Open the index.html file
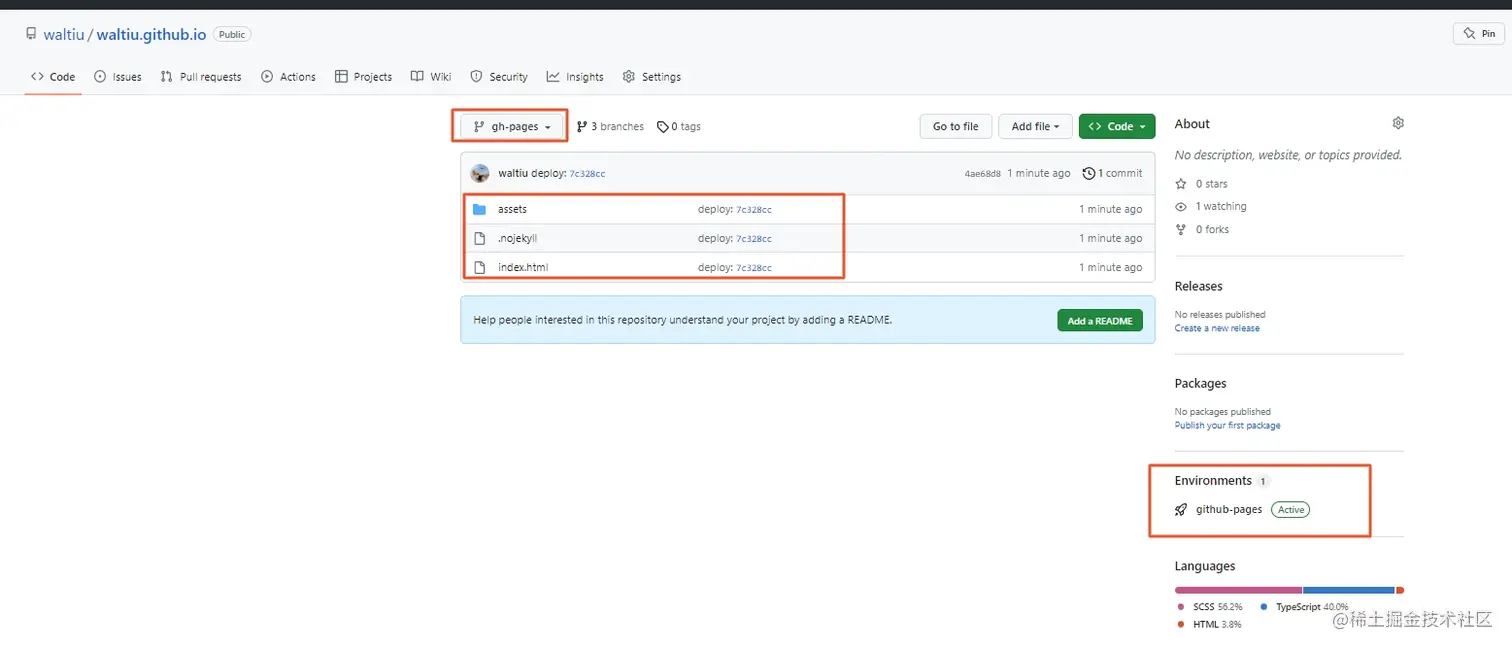This screenshot has width=1512, height=649. pyautogui.click(x=523, y=268)
